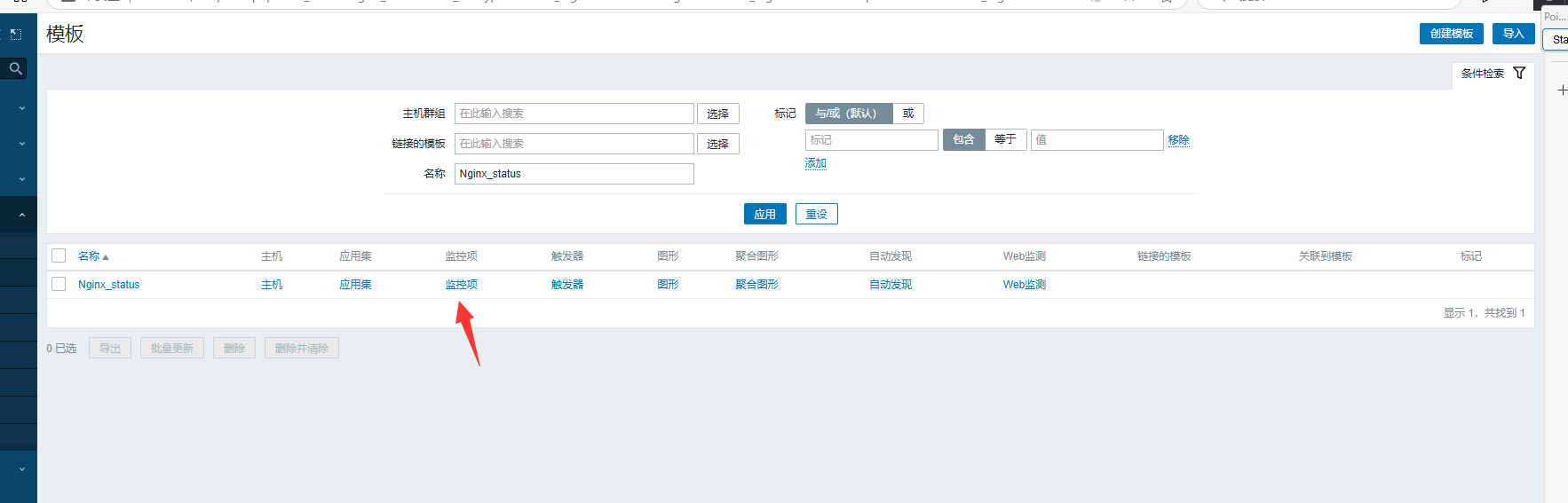Click the 移除 tag link
1568x503 pixels.
[1178, 140]
